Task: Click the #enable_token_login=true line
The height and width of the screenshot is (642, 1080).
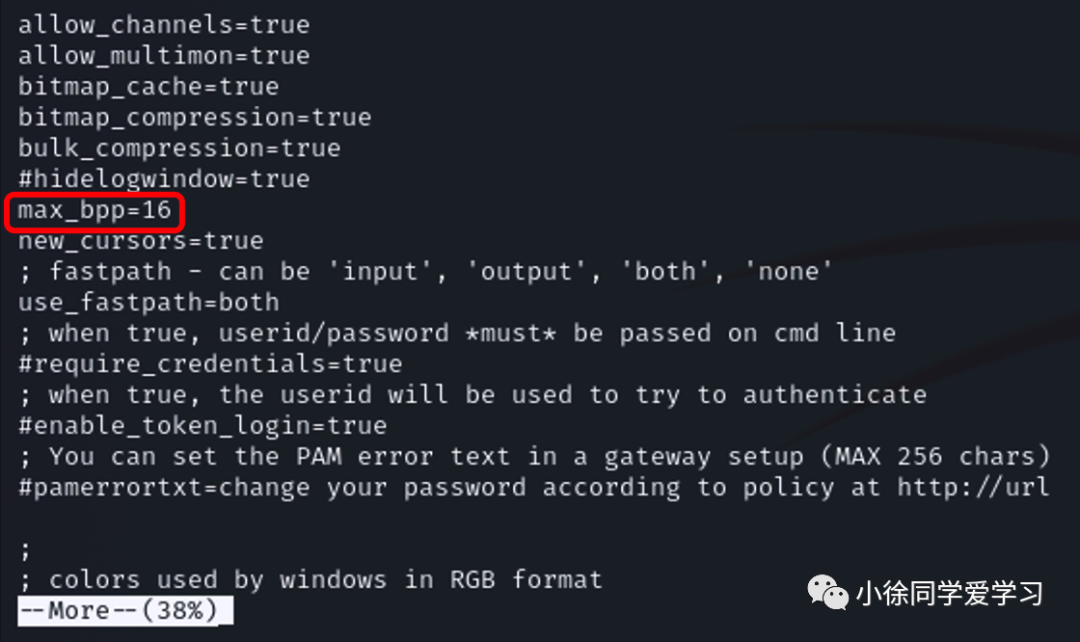Action: click(202, 426)
